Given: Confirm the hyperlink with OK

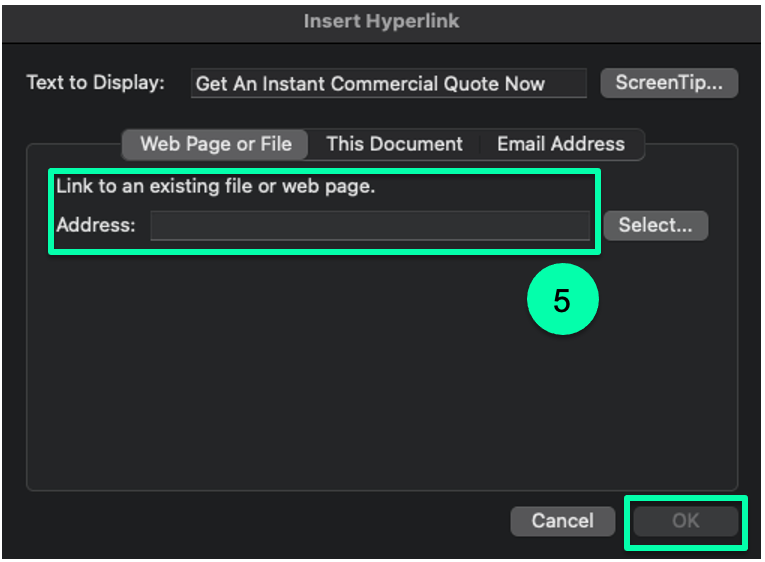Looking at the screenshot, I should point(685,521).
